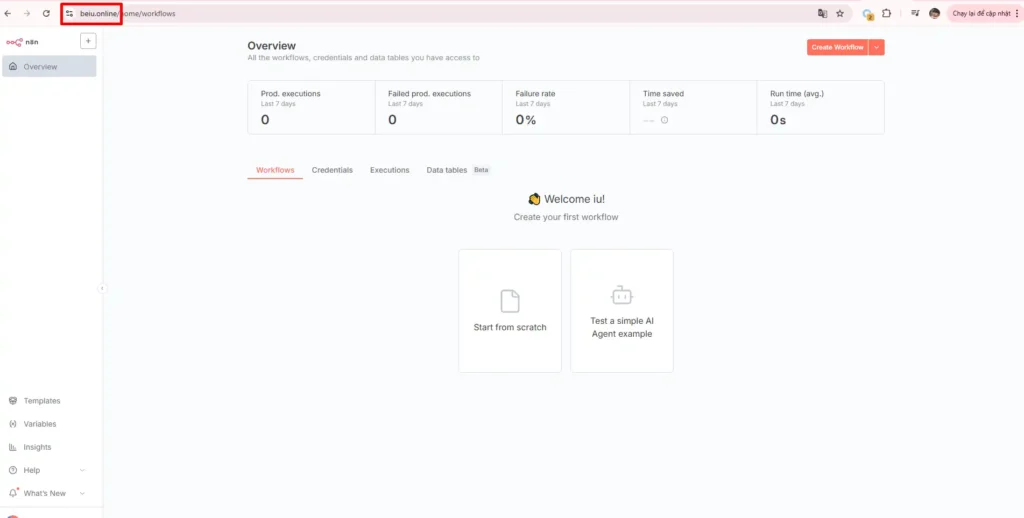Select Overview in the sidebar
The image size is (1024, 518).
pyautogui.click(x=49, y=67)
